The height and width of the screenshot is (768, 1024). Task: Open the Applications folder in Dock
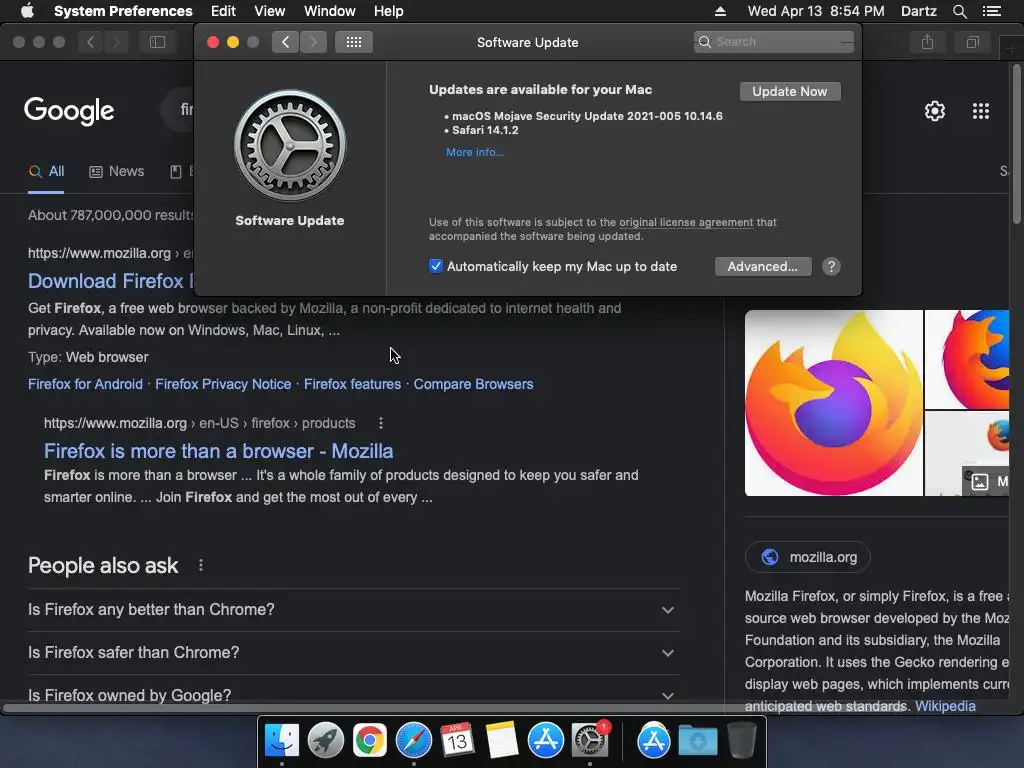click(654, 740)
